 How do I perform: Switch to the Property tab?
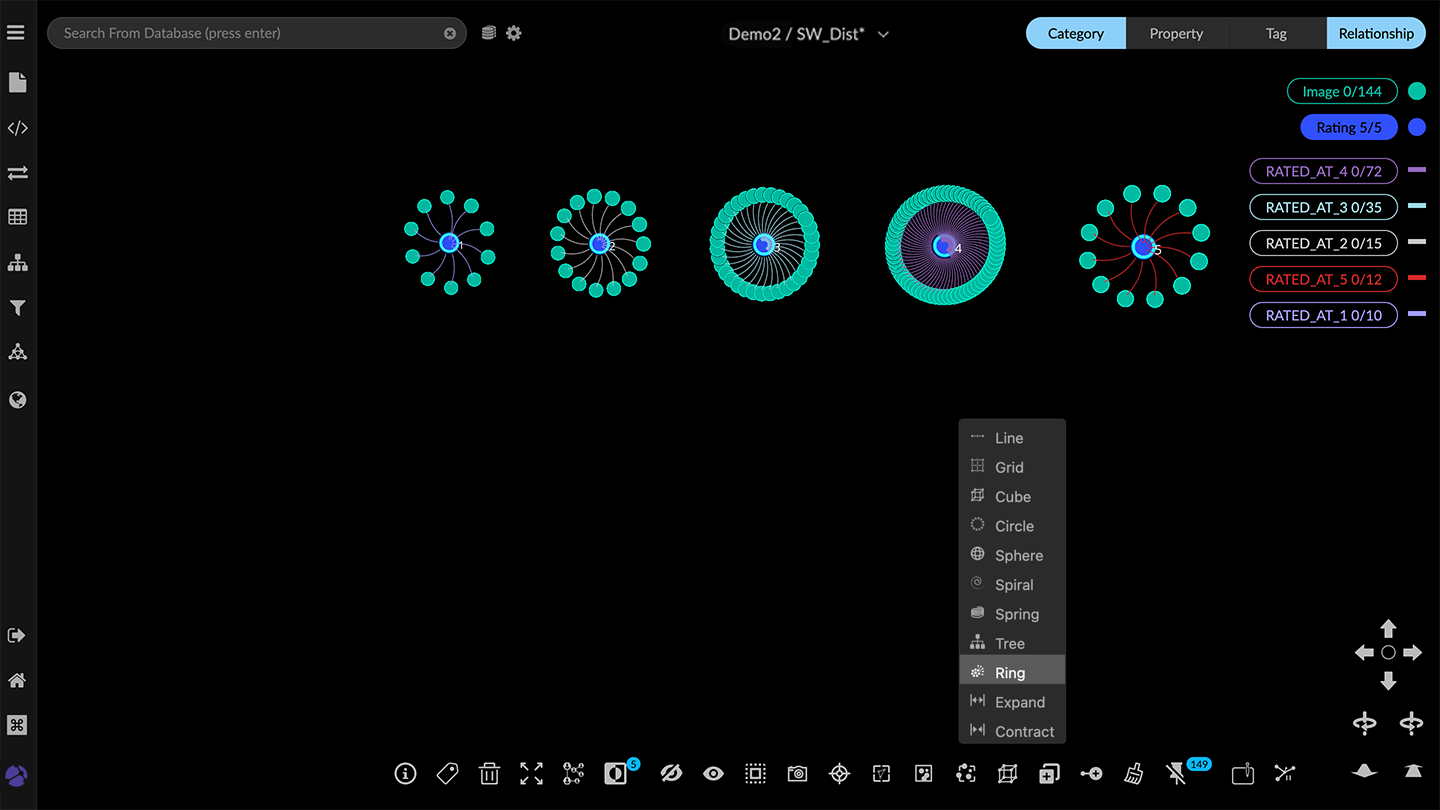tap(1175, 33)
